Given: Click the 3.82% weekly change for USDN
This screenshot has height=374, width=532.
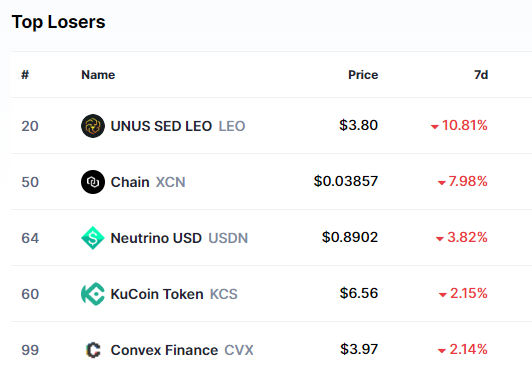Looking at the screenshot, I should (x=467, y=237).
